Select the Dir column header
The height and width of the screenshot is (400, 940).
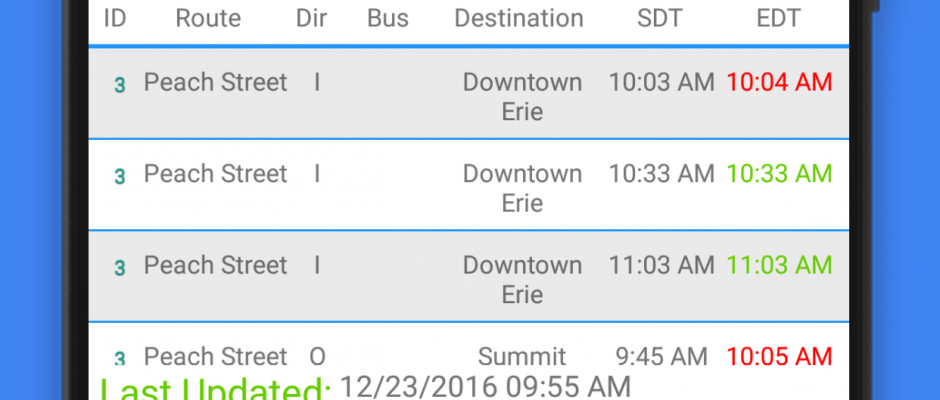(x=311, y=18)
